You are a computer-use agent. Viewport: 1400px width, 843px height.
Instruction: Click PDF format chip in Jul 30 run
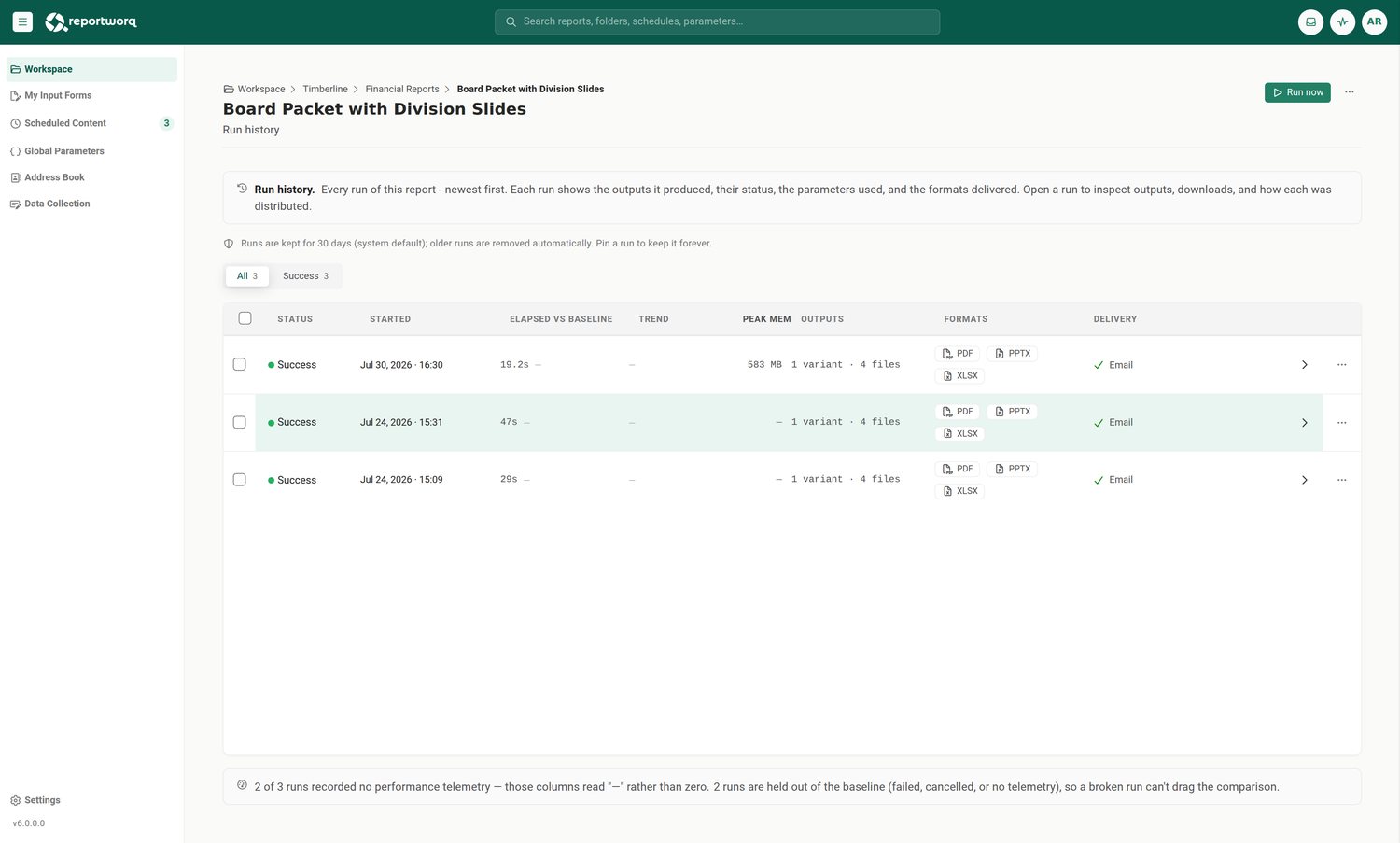point(958,354)
